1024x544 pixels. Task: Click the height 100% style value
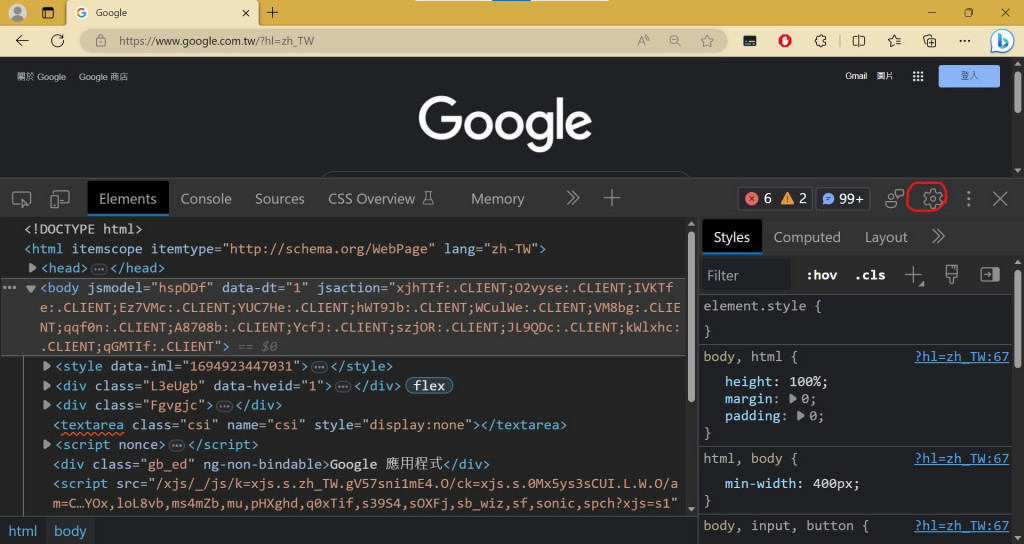tap(808, 381)
